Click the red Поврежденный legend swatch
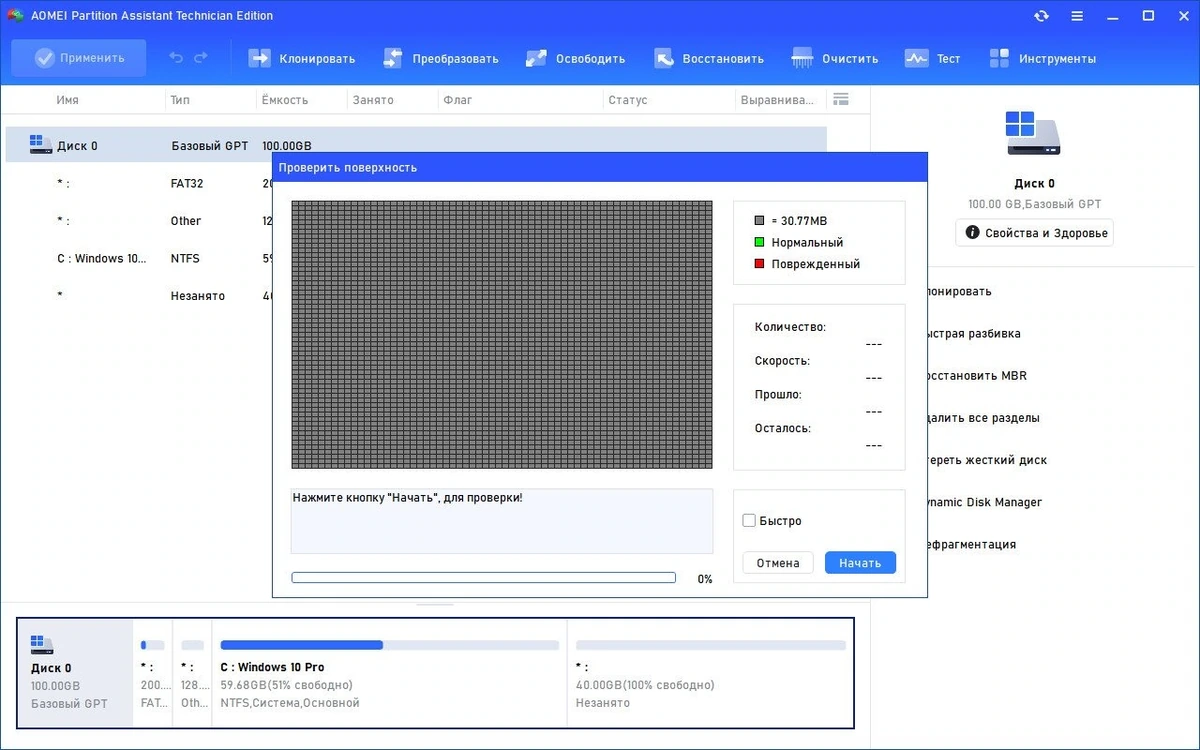Viewport: 1200px width, 750px height. pos(760,264)
